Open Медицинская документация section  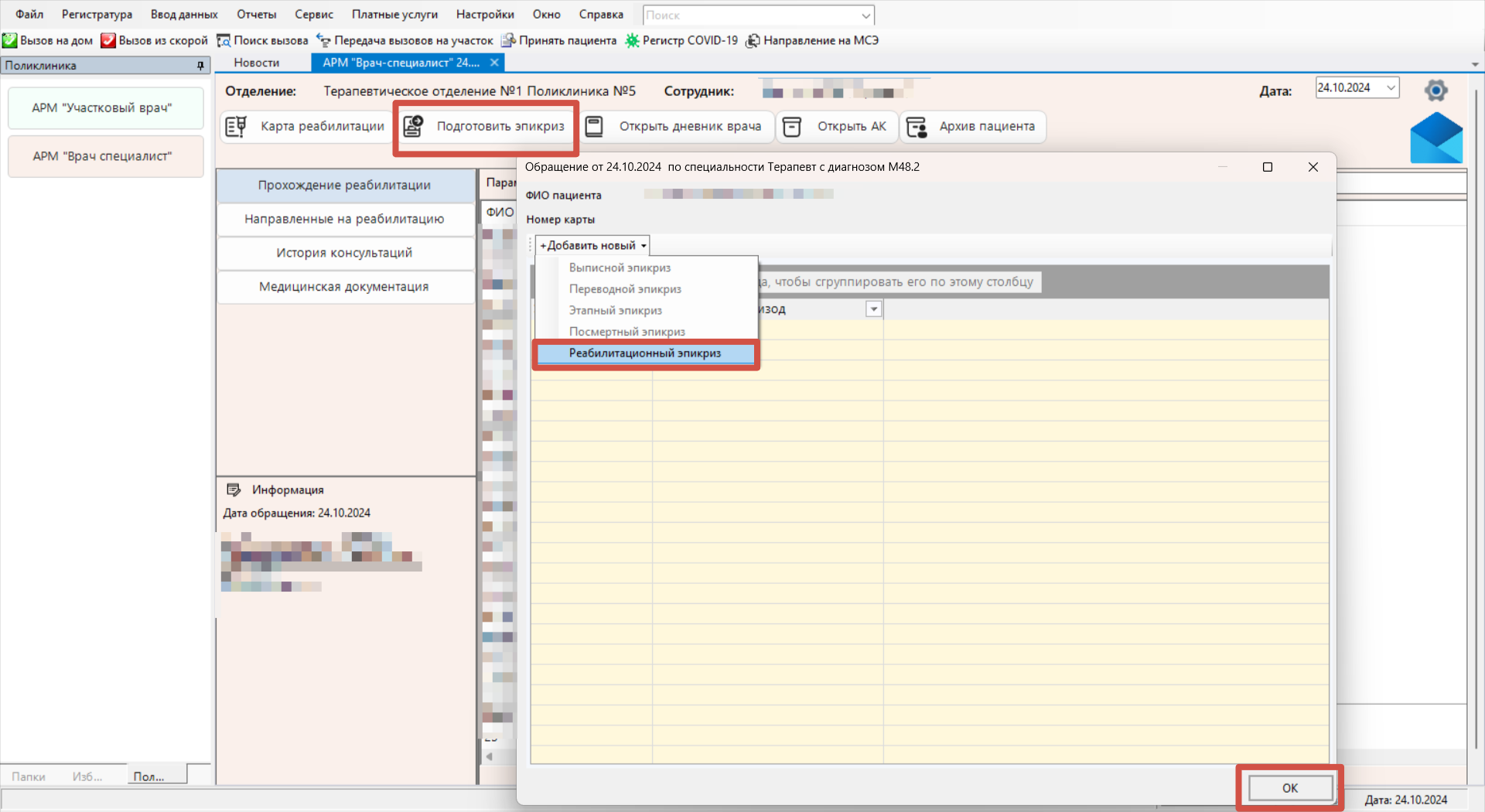click(x=345, y=287)
